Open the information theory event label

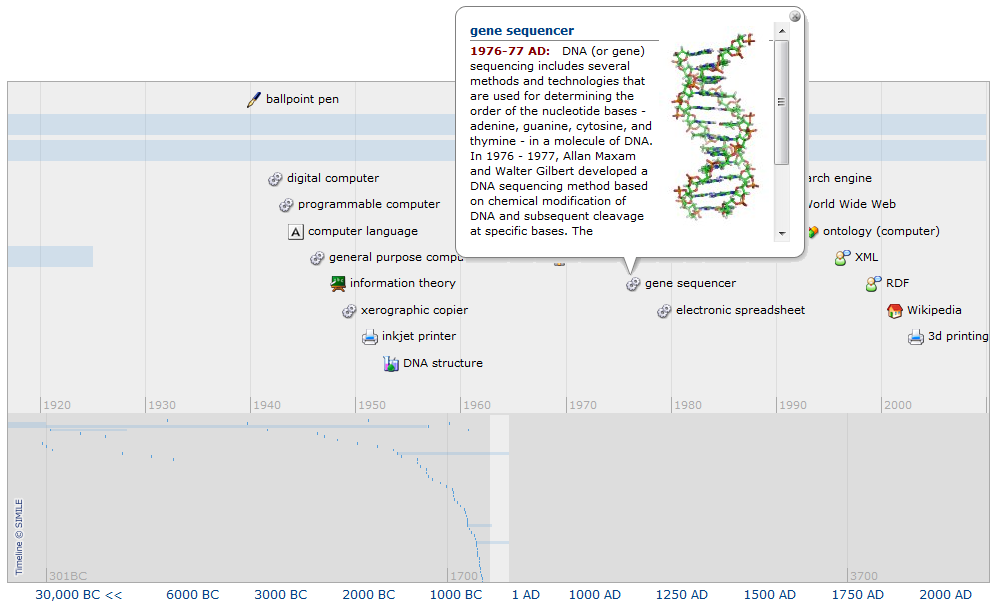pos(403,283)
